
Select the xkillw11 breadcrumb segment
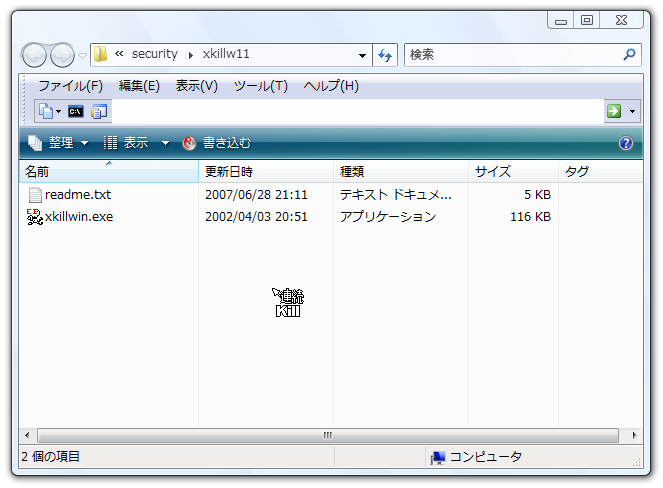click(226, 54)
